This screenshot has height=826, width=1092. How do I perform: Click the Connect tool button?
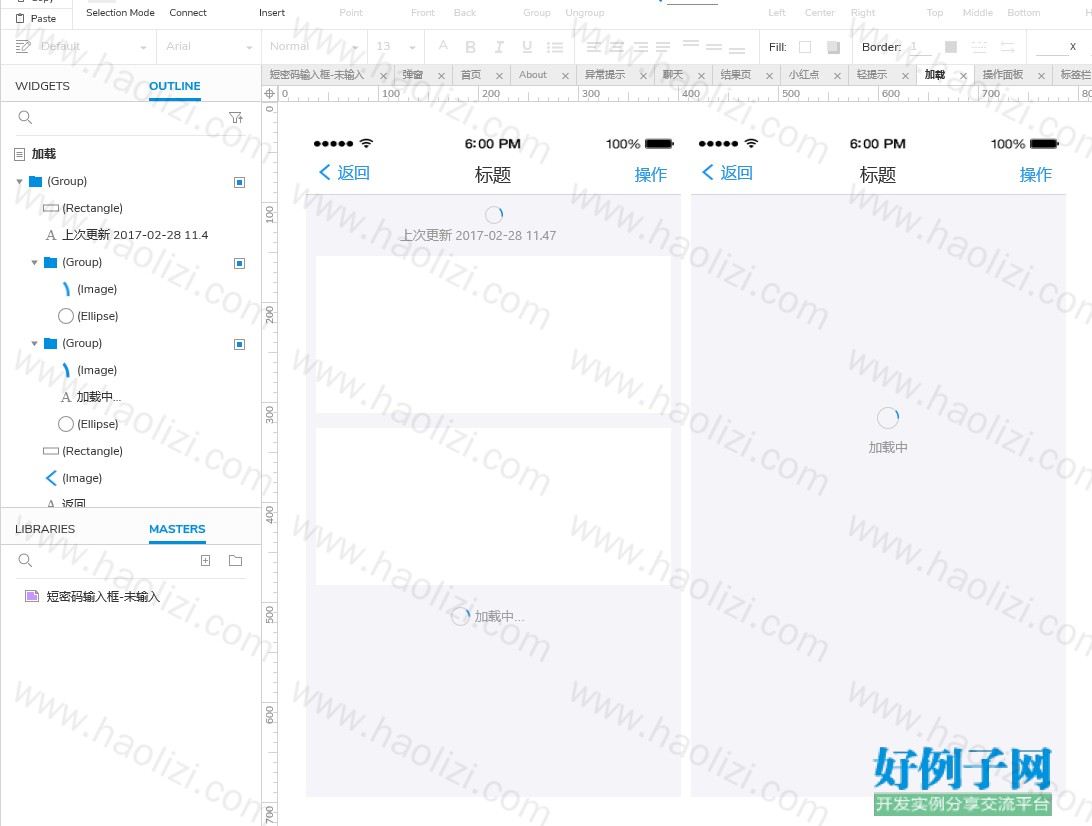click(x=188, y=13)
